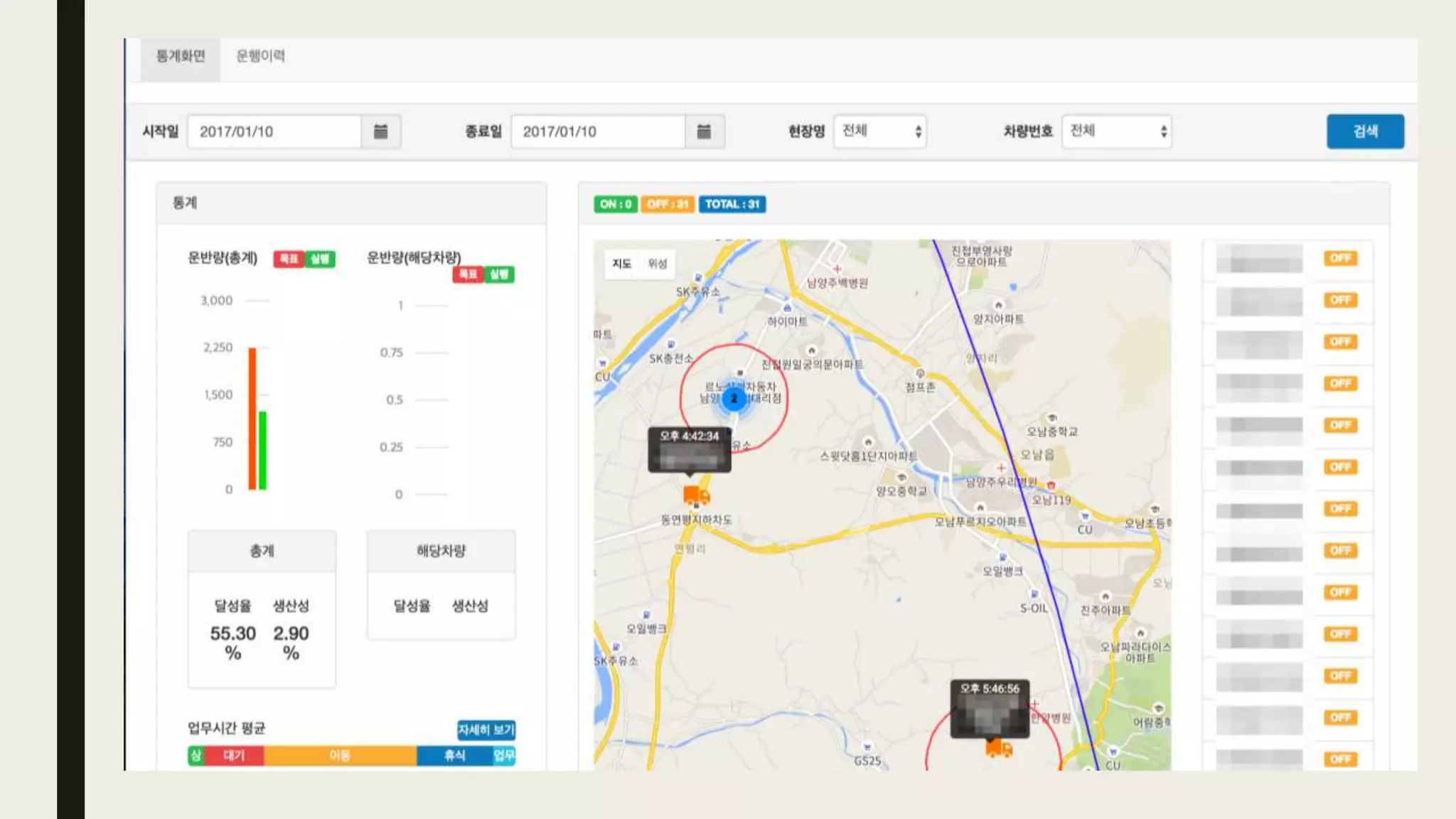Toggle the blue TOTAL : 31 filter badge
This screenshot has height=819, width=1456.
click(732, 204)
